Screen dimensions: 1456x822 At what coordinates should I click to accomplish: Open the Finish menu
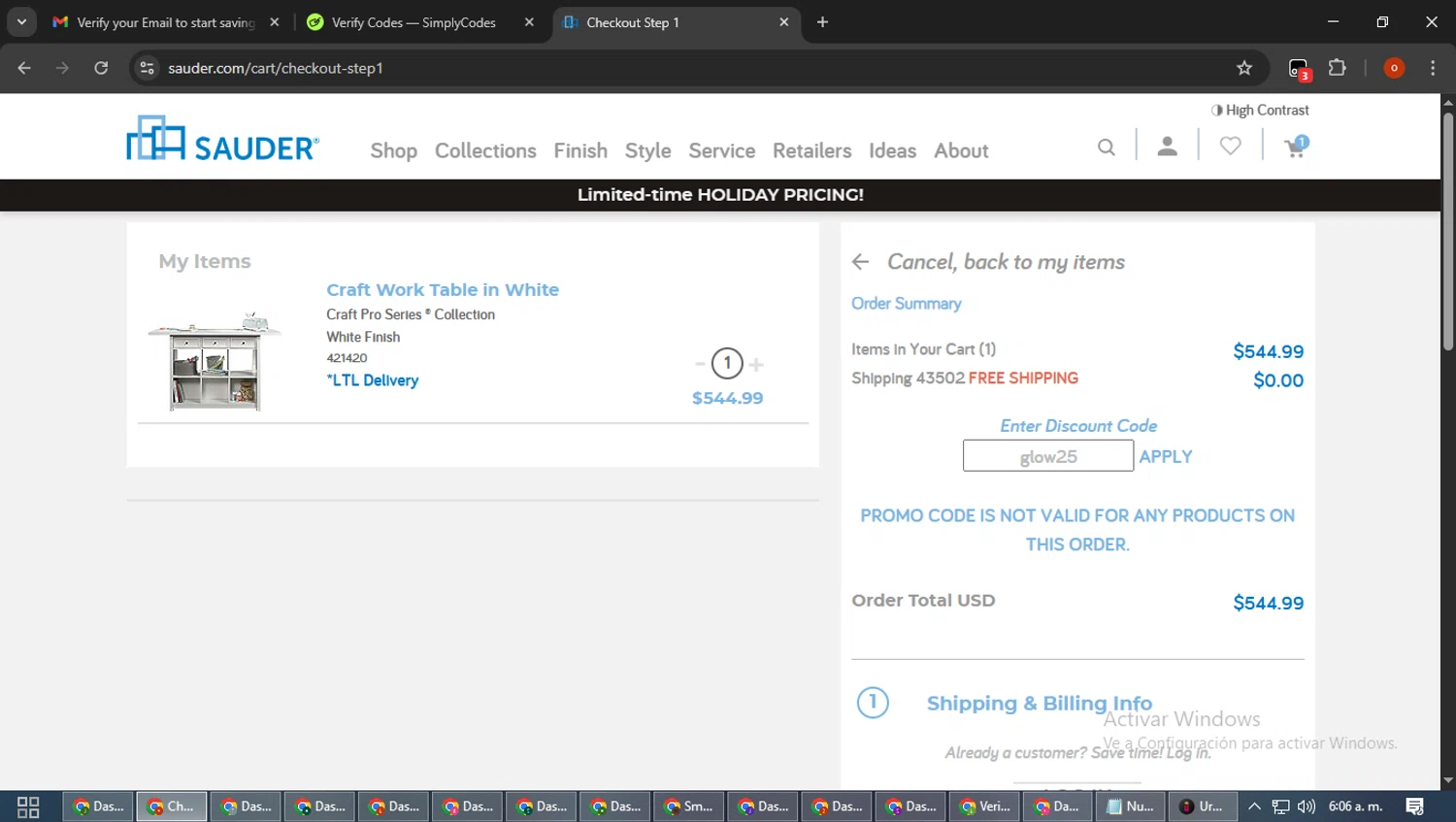[580, 150]
